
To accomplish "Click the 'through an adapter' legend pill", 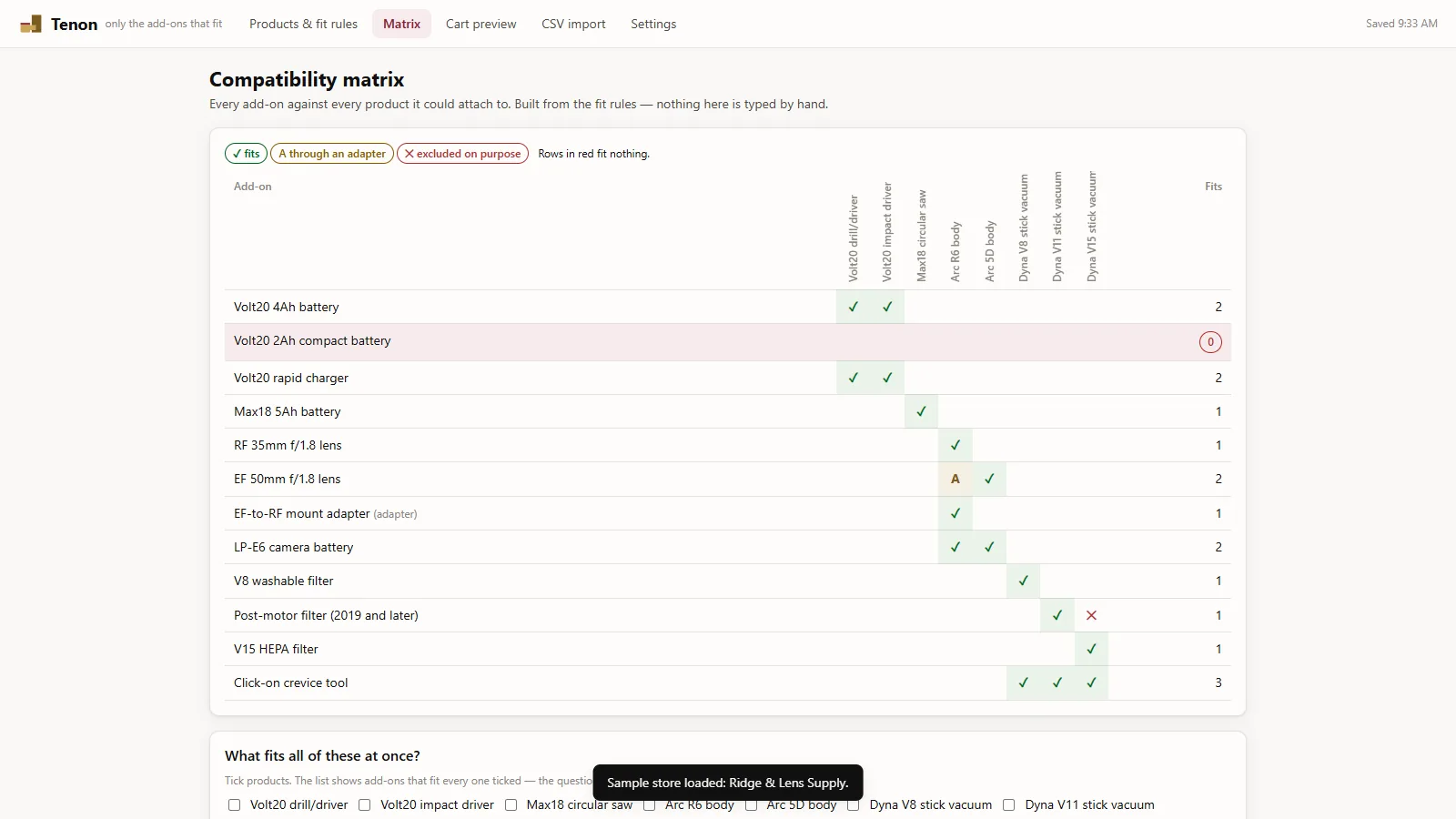I will (x=332, y=154).
